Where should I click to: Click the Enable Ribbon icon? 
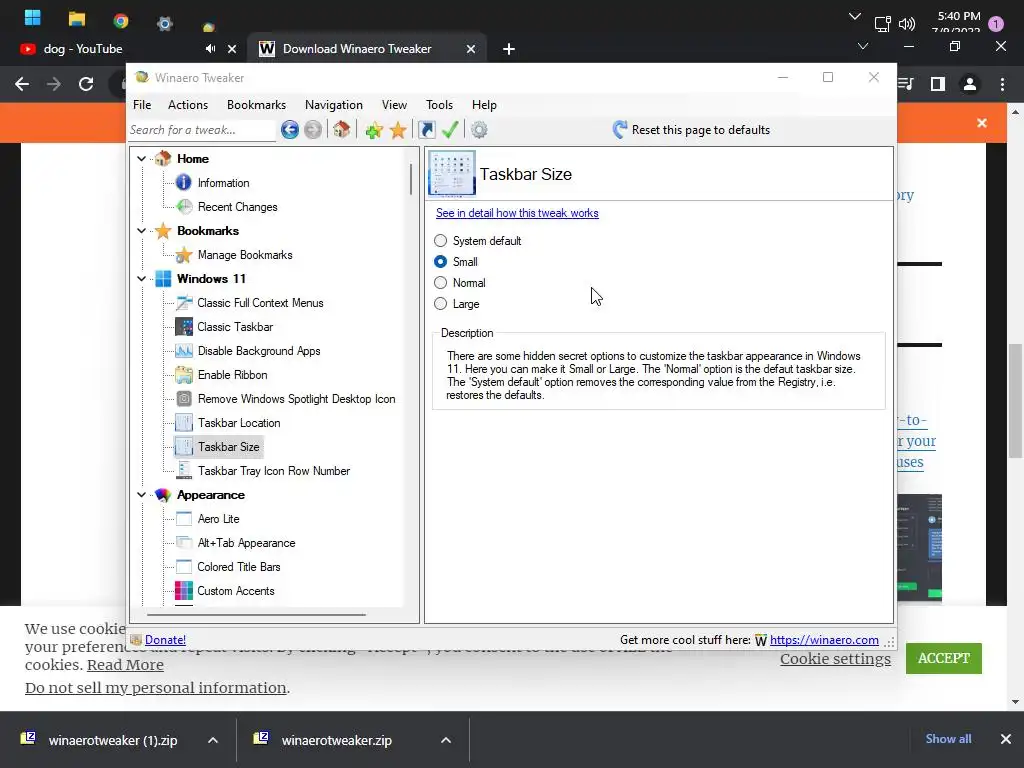[x=184, y=375]
